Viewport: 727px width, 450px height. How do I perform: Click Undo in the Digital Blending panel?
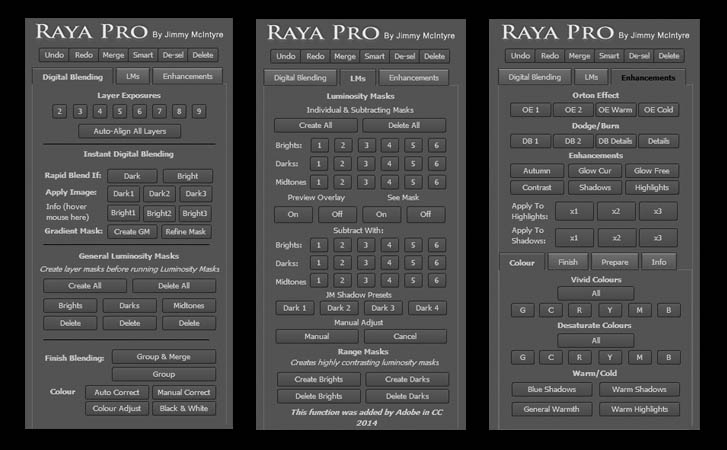(54, 55)
